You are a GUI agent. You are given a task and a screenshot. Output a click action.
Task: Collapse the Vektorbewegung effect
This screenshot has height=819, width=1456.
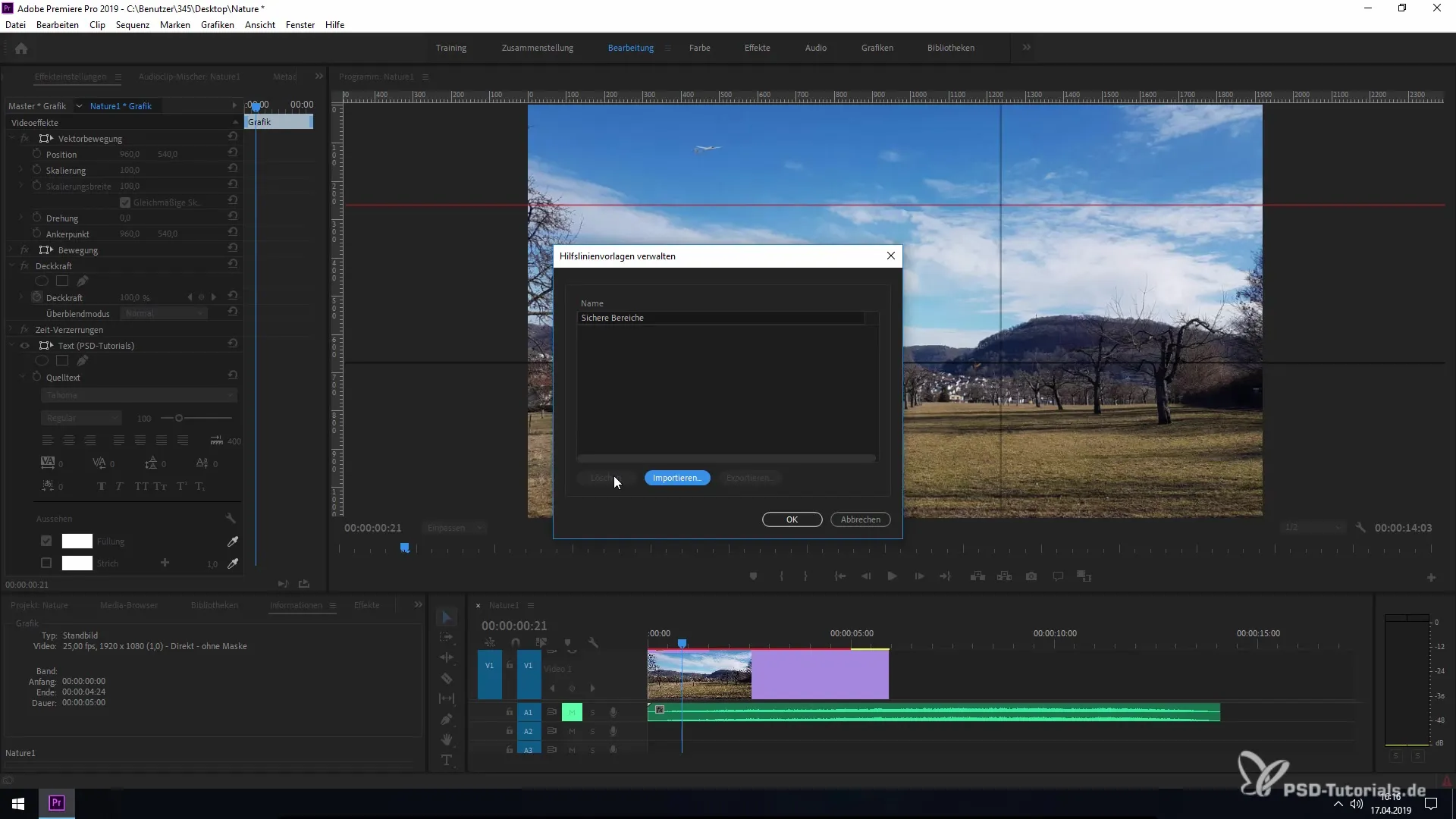click(11, 139)
